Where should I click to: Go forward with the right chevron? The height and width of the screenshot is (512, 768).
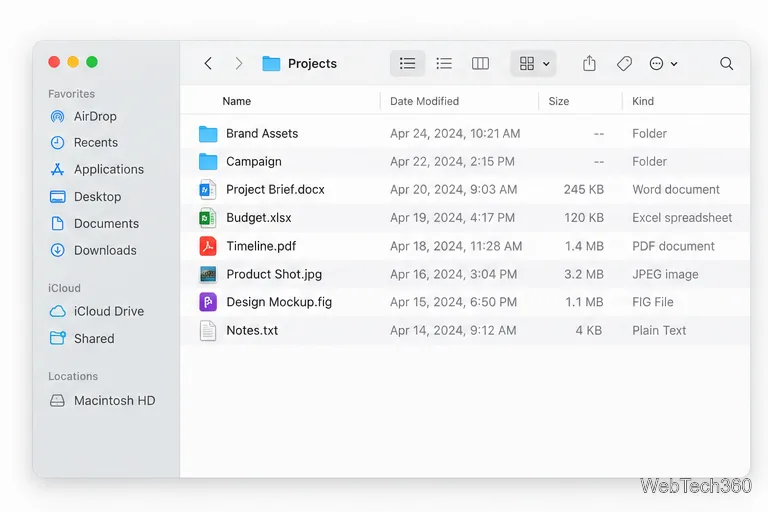(x=239, y=63)
